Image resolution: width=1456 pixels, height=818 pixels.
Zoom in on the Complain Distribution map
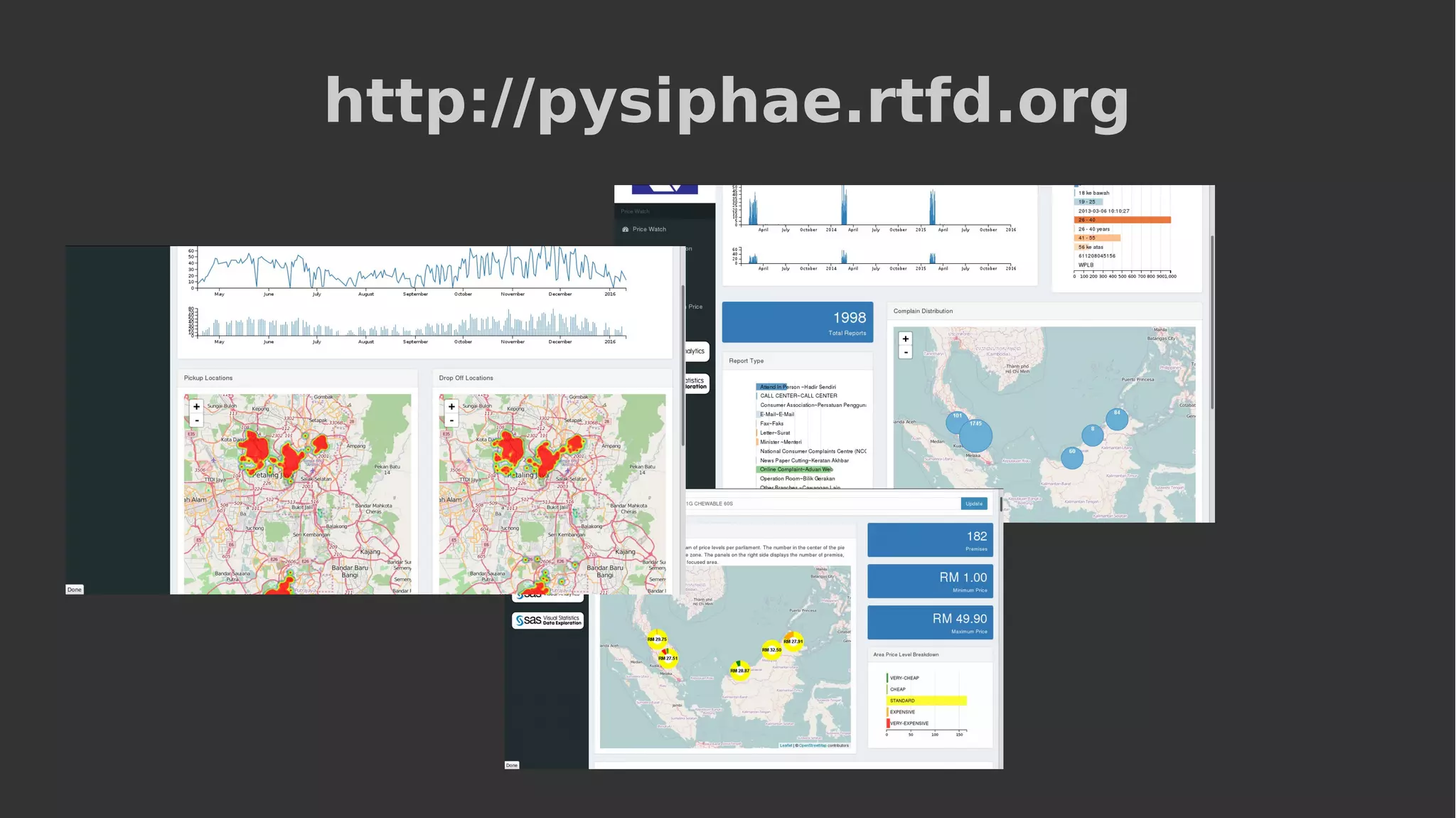click(x=906, y=339)
